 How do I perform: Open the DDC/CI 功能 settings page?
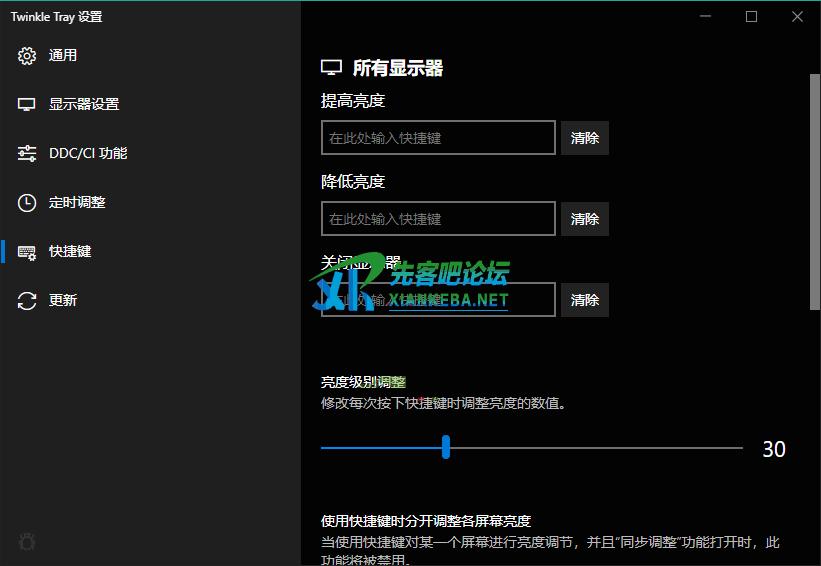point(88,154)
